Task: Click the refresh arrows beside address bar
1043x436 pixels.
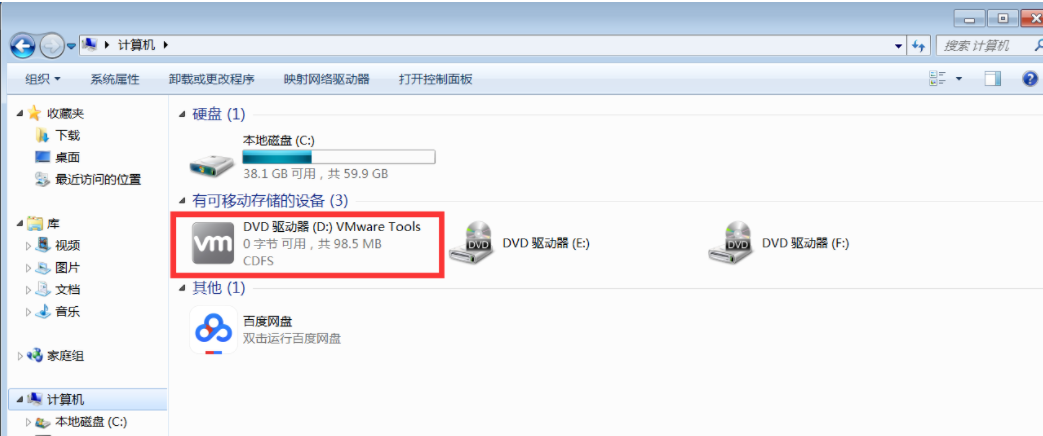Action: 919,46
